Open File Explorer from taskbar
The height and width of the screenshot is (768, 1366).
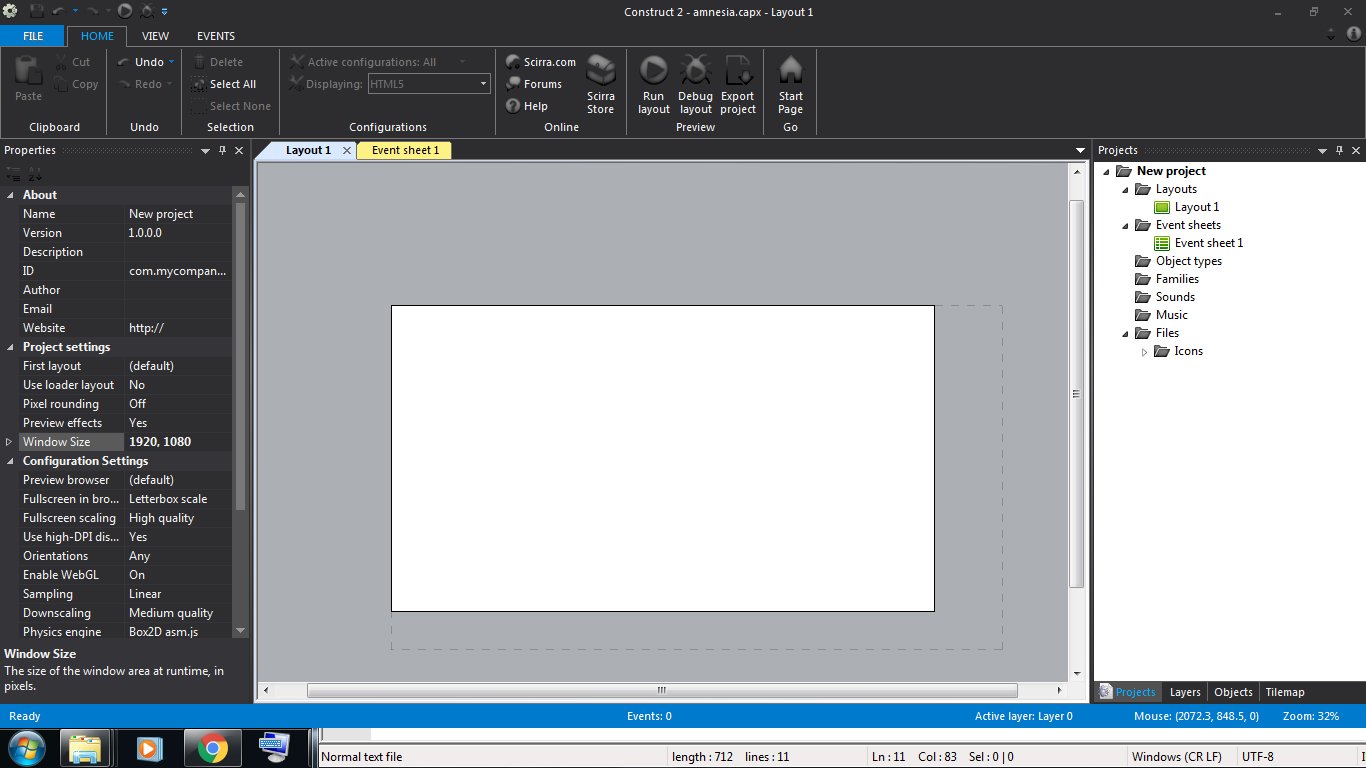85,748
